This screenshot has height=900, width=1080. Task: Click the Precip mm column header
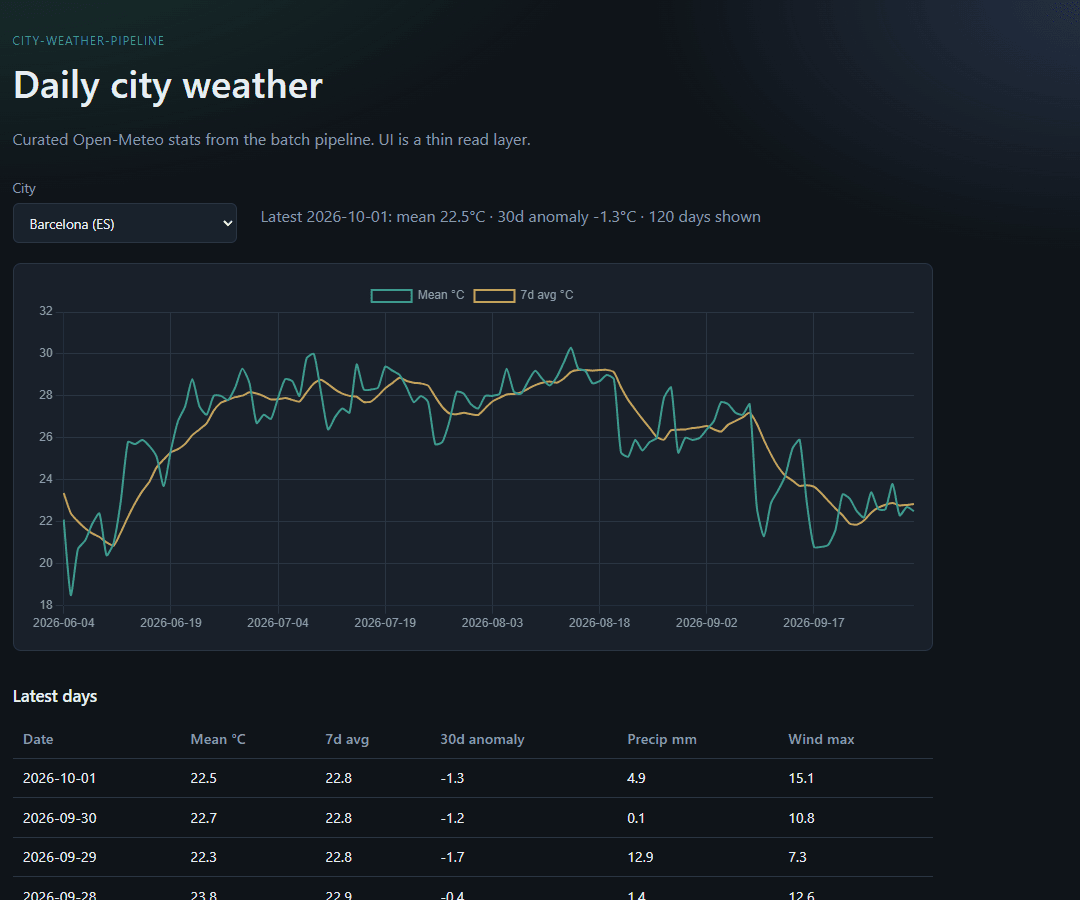[661, 739]
